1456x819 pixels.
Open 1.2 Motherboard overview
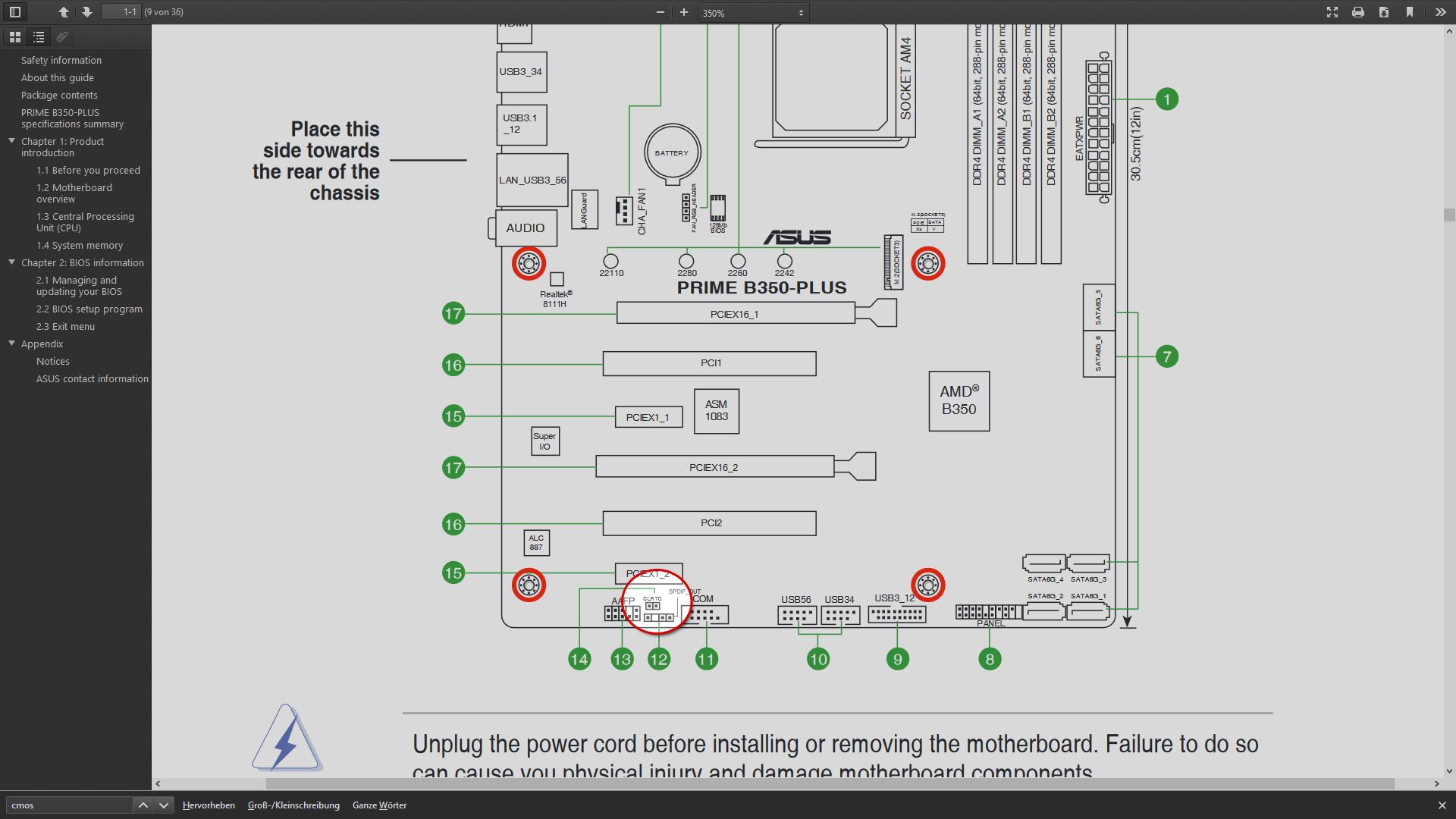point(74,193)
